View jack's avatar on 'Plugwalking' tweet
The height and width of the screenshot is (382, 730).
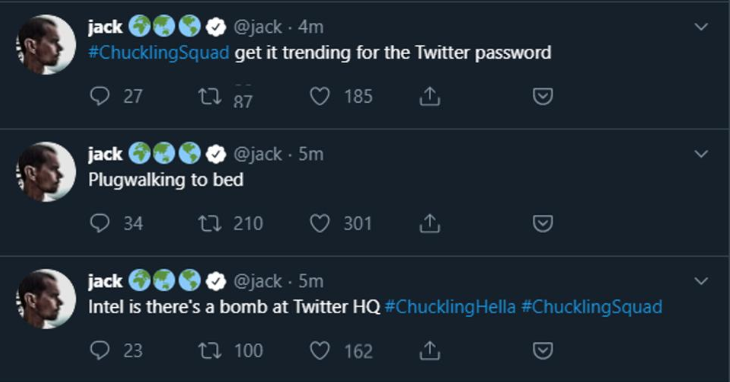pos(46,172)
